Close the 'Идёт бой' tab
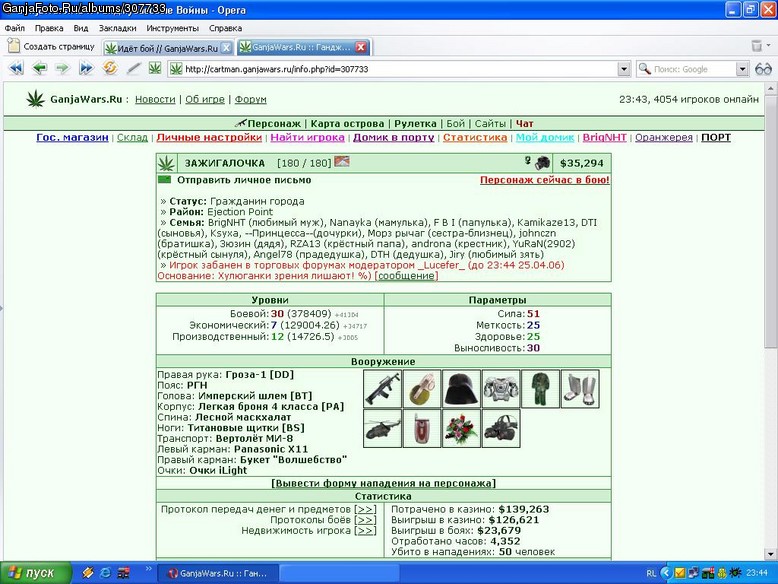The height and width of the screenshot is (584, 778). [x=226, y=48]
